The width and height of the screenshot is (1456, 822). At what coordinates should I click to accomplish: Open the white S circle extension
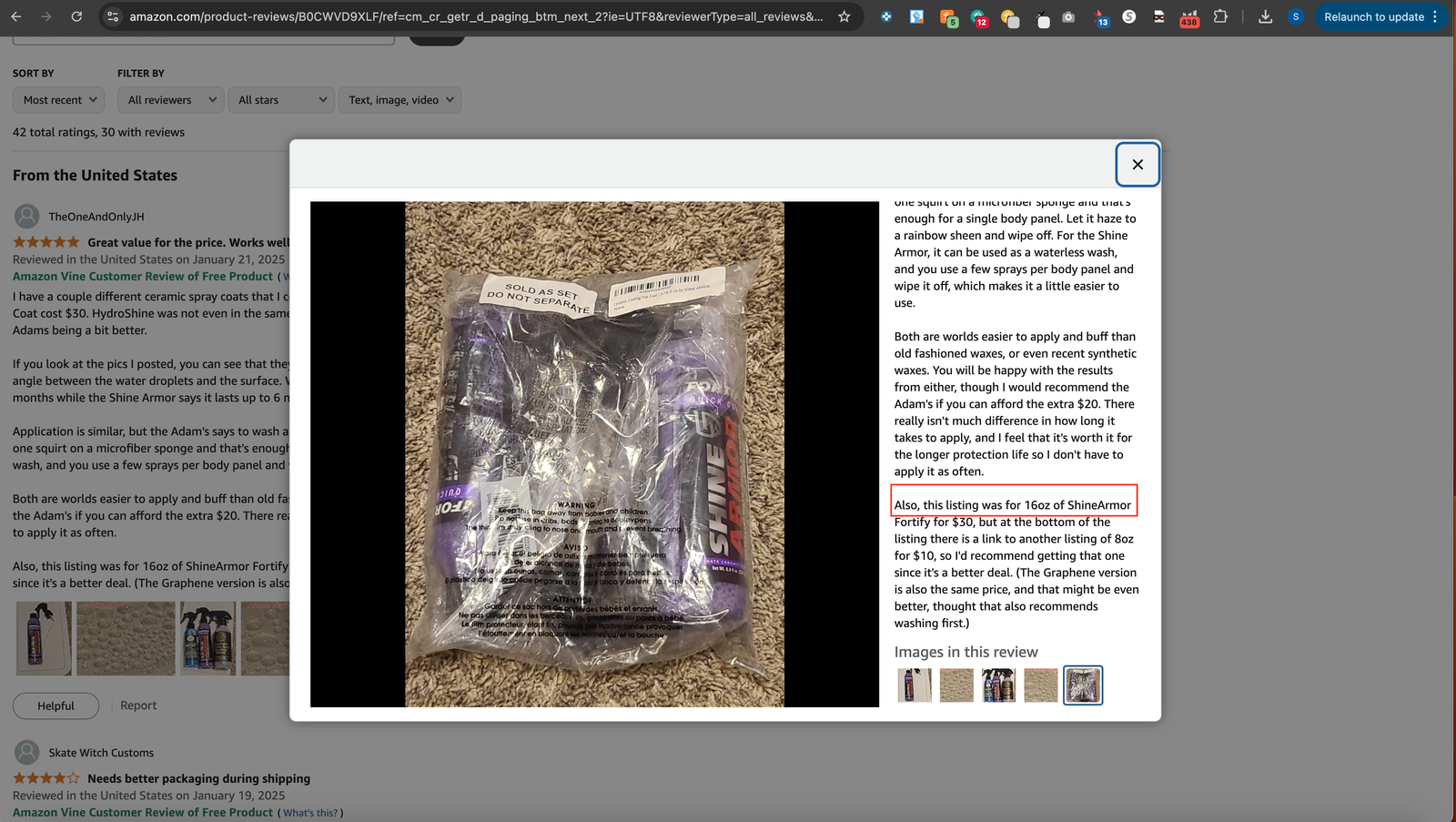coord(1129,16)
